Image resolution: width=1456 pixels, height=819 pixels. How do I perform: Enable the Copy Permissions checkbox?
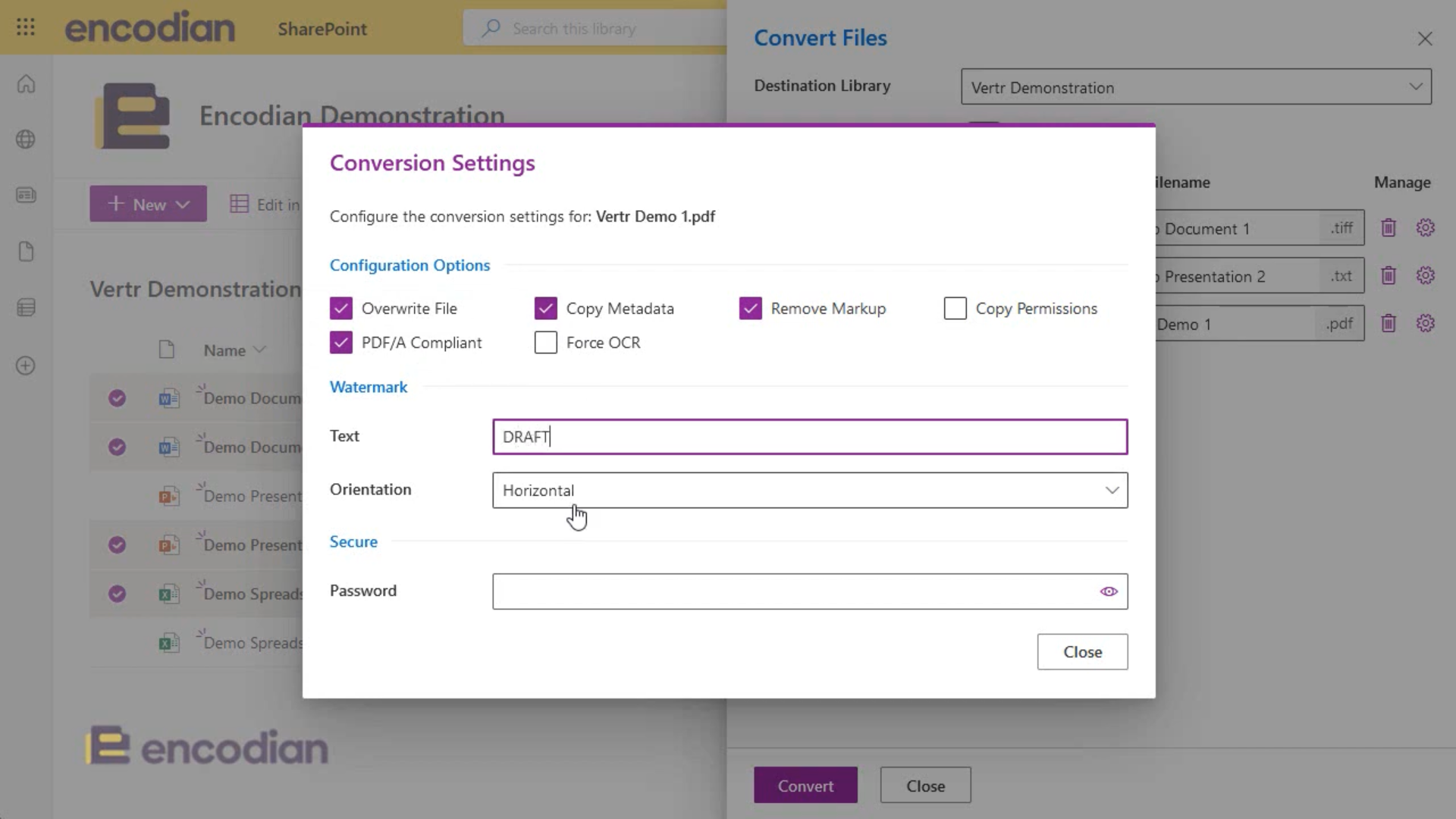[955, 309]
